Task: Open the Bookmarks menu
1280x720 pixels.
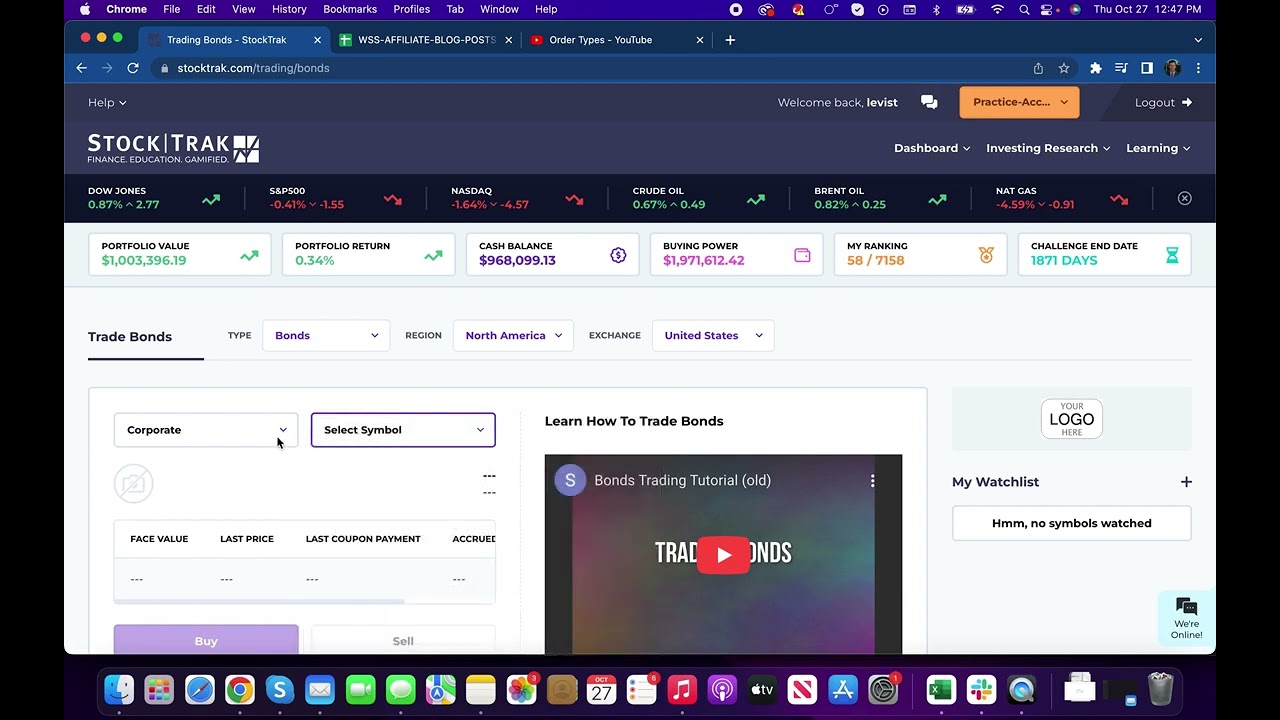Action: (350, 9)
